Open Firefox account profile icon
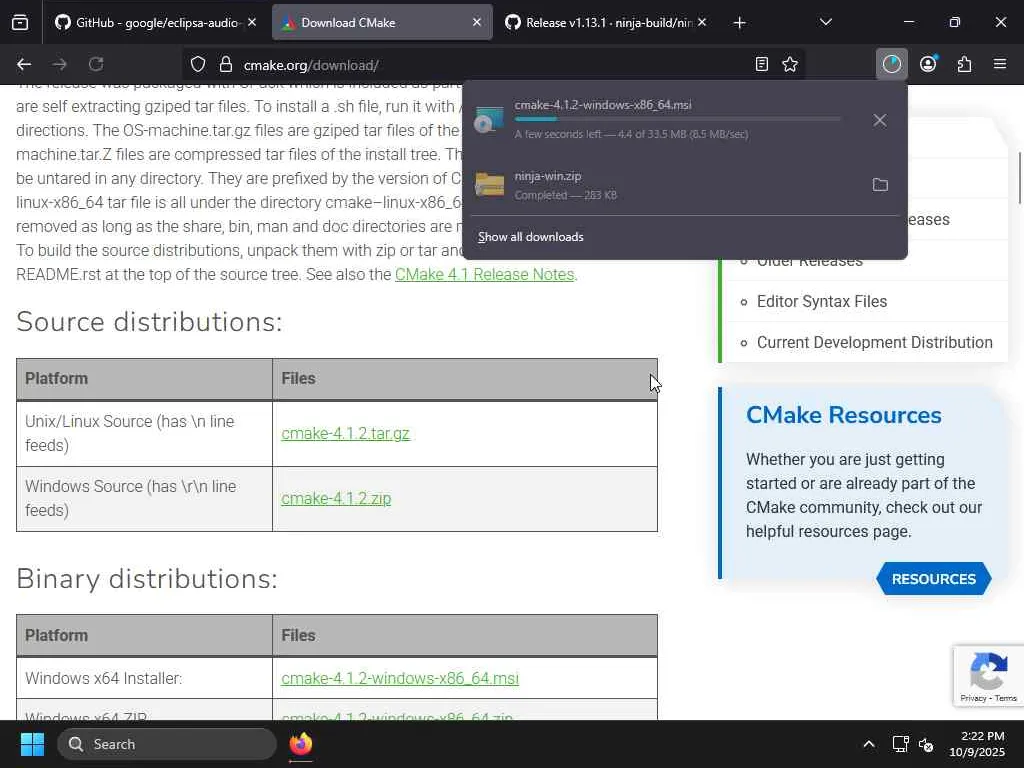The height and width of the screenshot is (768, 1024). (928, 64)
